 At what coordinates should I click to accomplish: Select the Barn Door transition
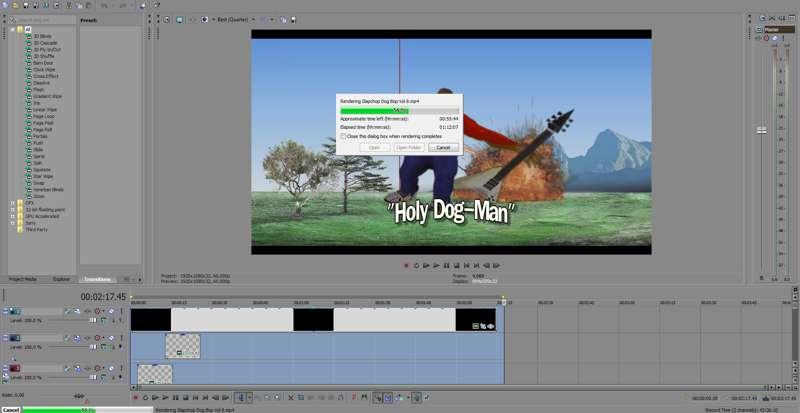point(43,63)
